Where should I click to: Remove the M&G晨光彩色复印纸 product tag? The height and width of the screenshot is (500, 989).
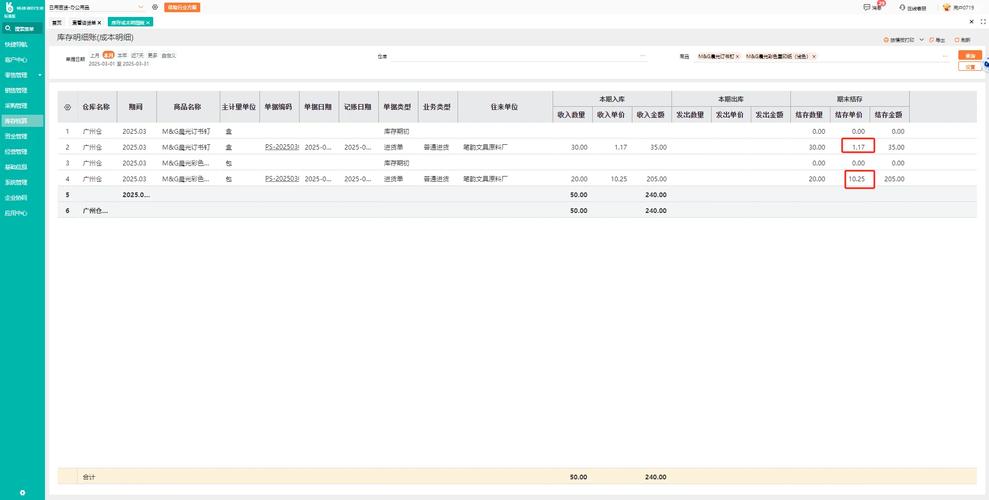point(814,56)
